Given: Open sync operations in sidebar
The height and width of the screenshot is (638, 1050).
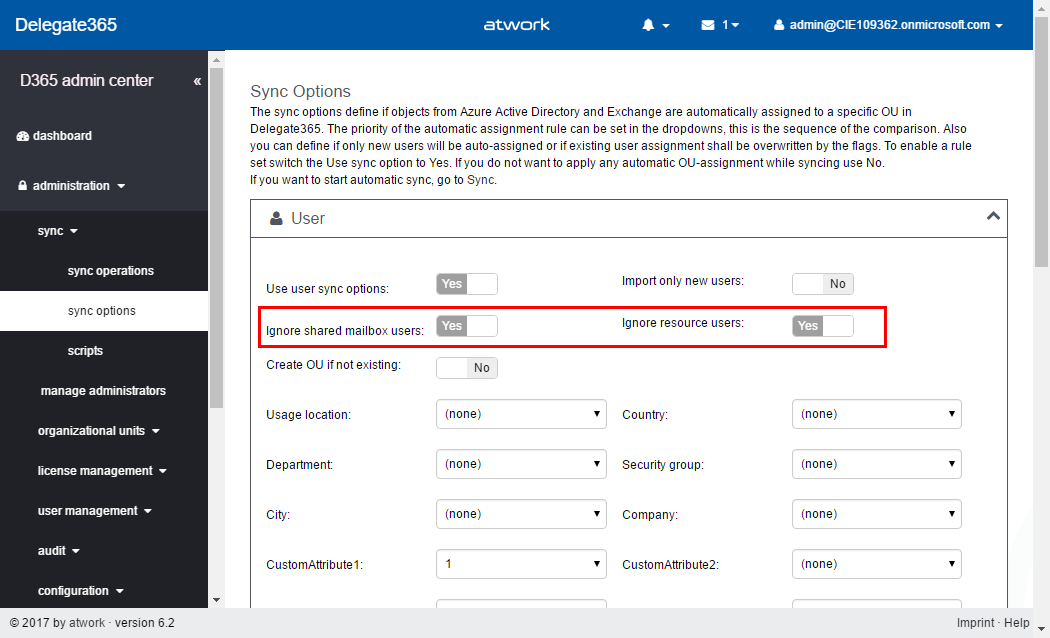Looking at the screenshot, I should [x=110, y=271].
